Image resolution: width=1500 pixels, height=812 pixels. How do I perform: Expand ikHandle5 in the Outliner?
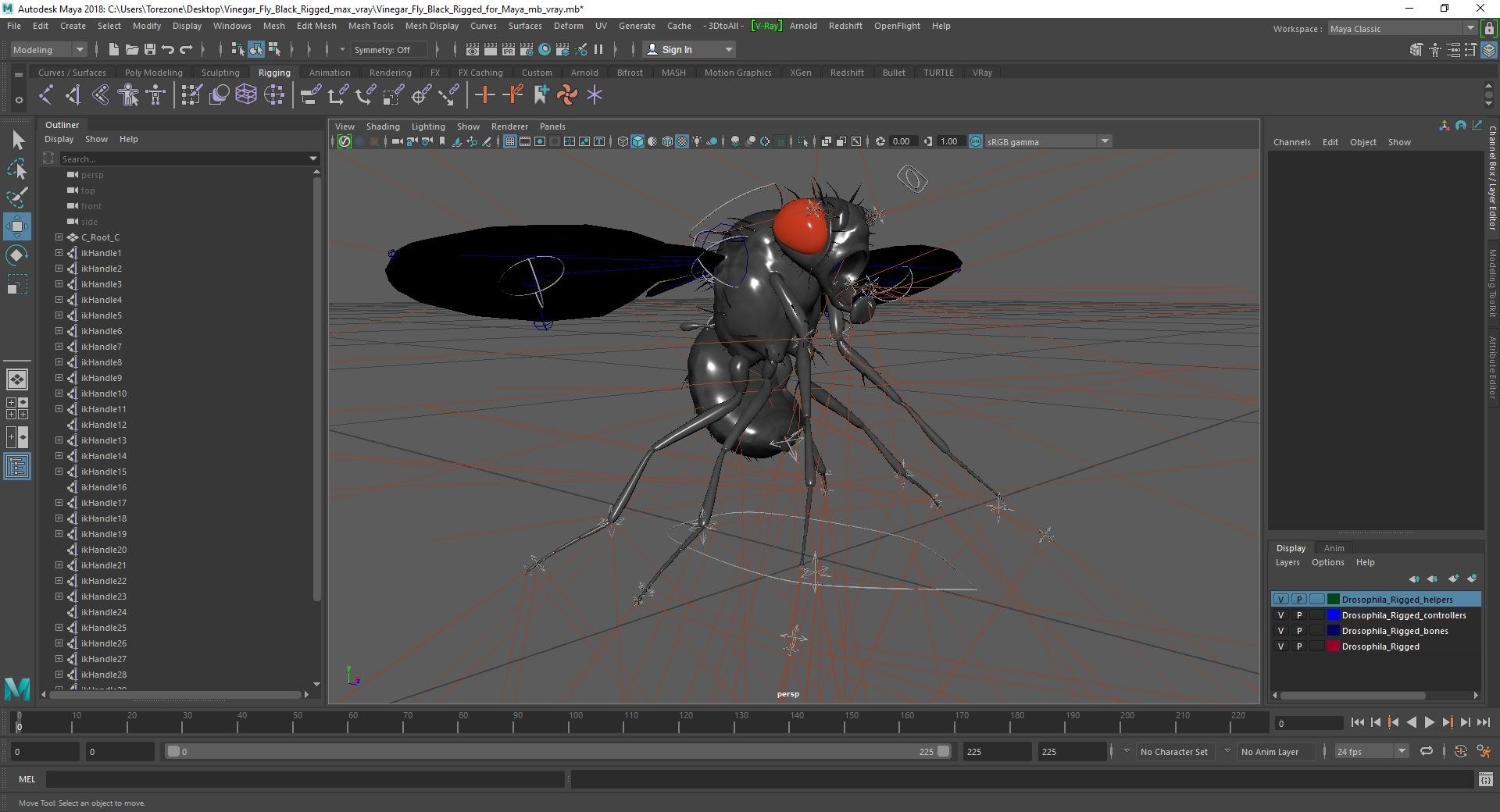59,315
